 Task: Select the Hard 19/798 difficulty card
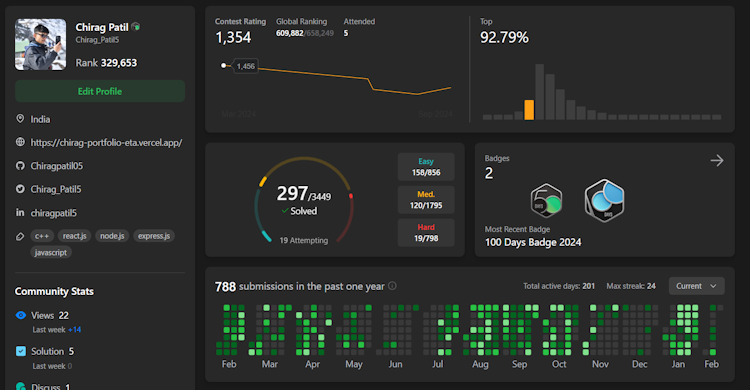pos(426,233)
